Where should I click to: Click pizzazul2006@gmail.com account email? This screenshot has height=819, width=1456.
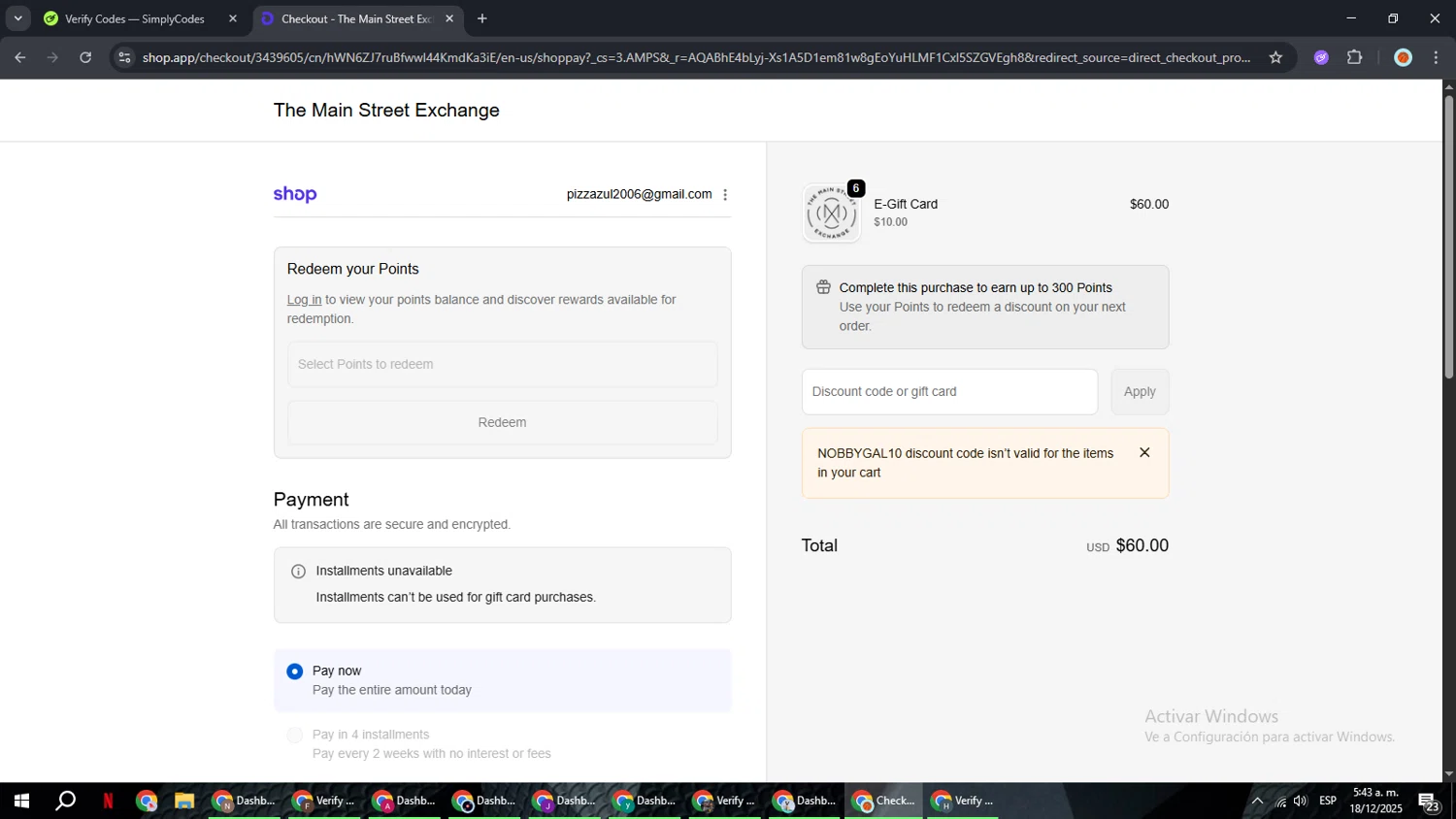[639, 194]
